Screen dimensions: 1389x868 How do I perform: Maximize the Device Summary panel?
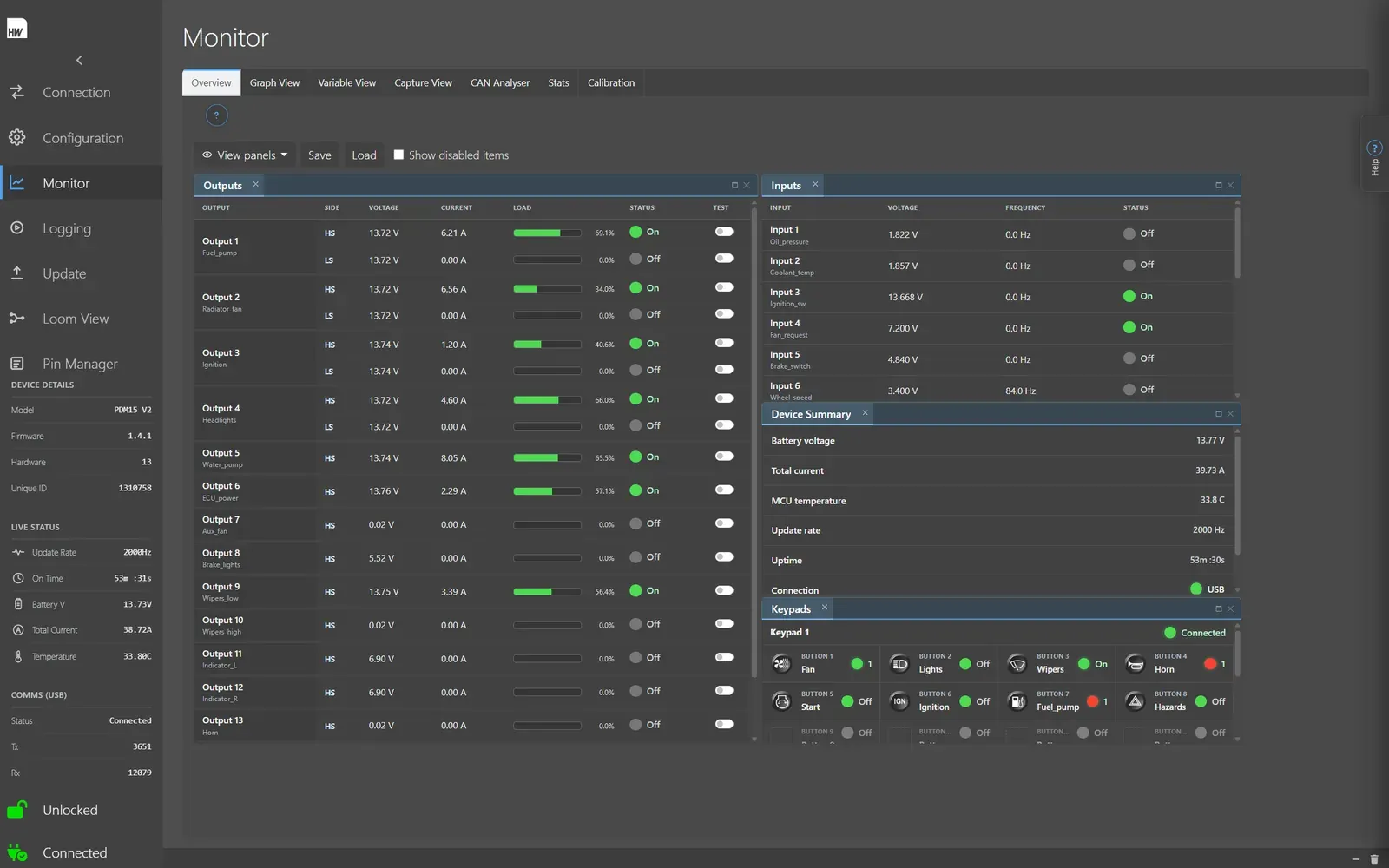coord(1218,414)
